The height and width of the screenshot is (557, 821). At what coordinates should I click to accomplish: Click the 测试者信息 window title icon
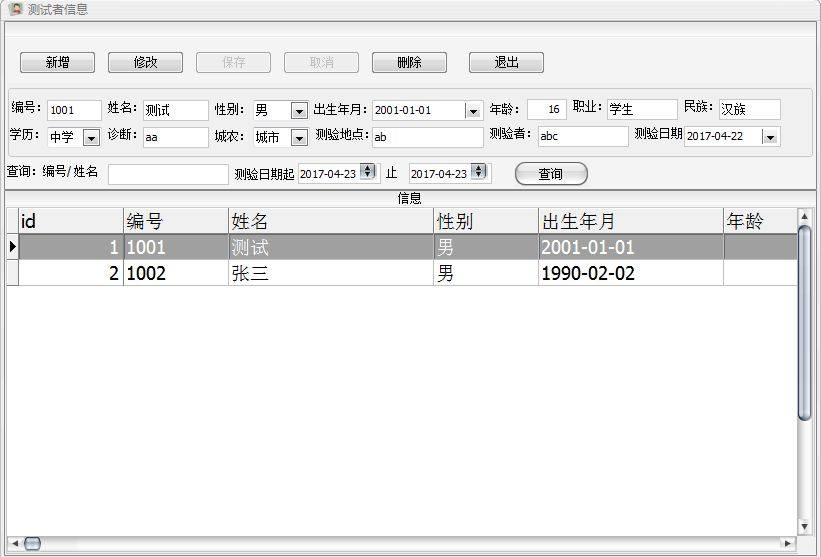pos(16,9)
